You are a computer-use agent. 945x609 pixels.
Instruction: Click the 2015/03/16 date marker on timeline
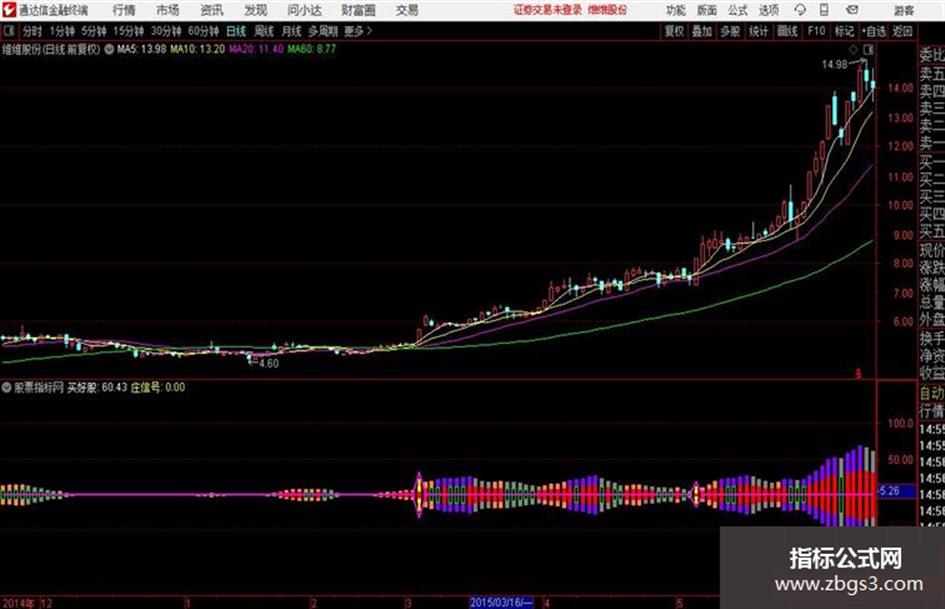501,602
